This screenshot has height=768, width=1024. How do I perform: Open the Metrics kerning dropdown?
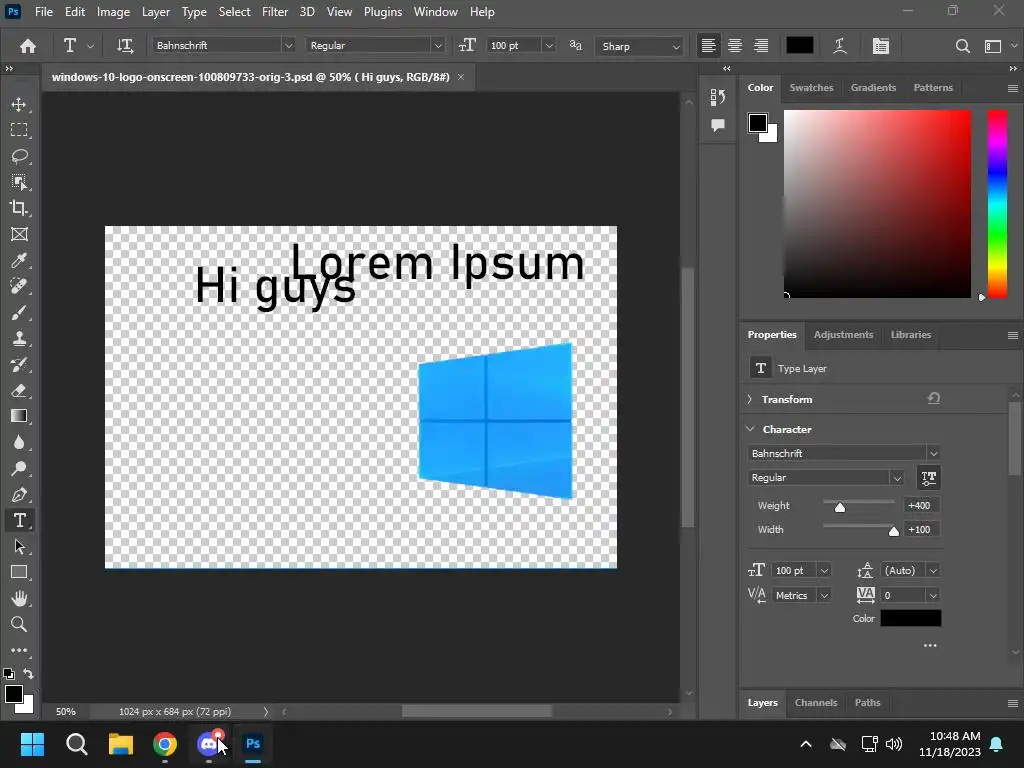pyautogui.click(x=824, y=595)
